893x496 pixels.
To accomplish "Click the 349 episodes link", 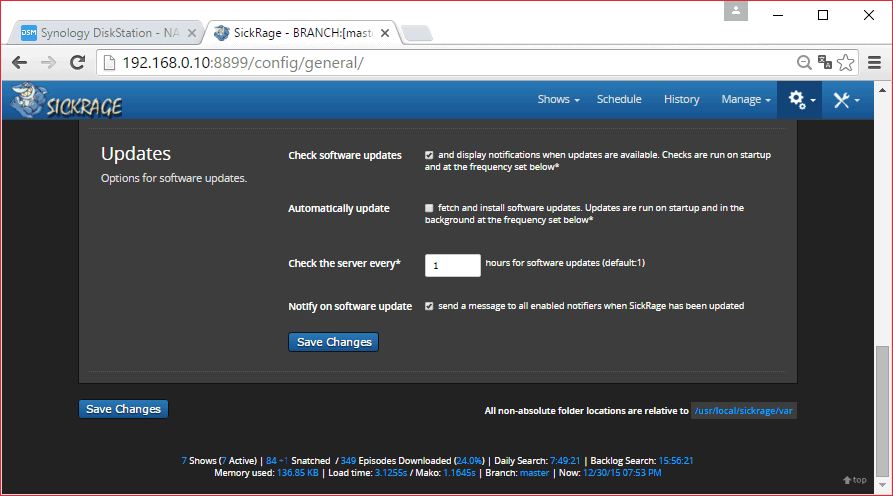I will coord(348,461).
